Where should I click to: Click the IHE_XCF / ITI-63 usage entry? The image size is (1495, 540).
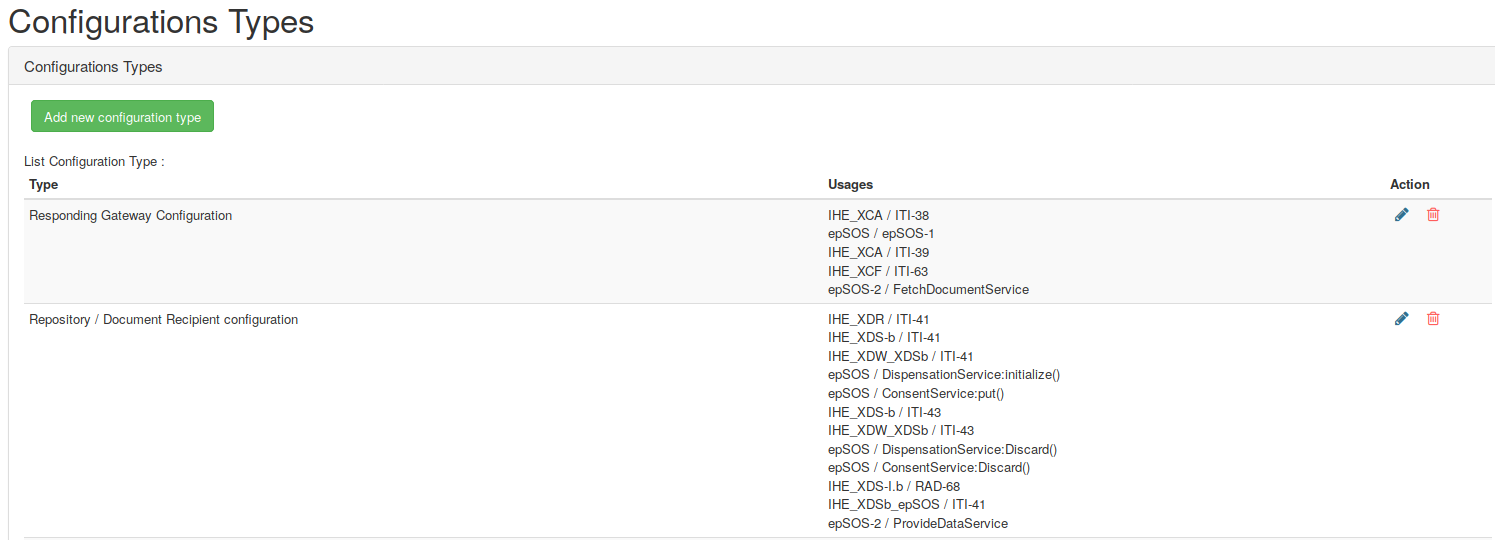pos(878,272)
